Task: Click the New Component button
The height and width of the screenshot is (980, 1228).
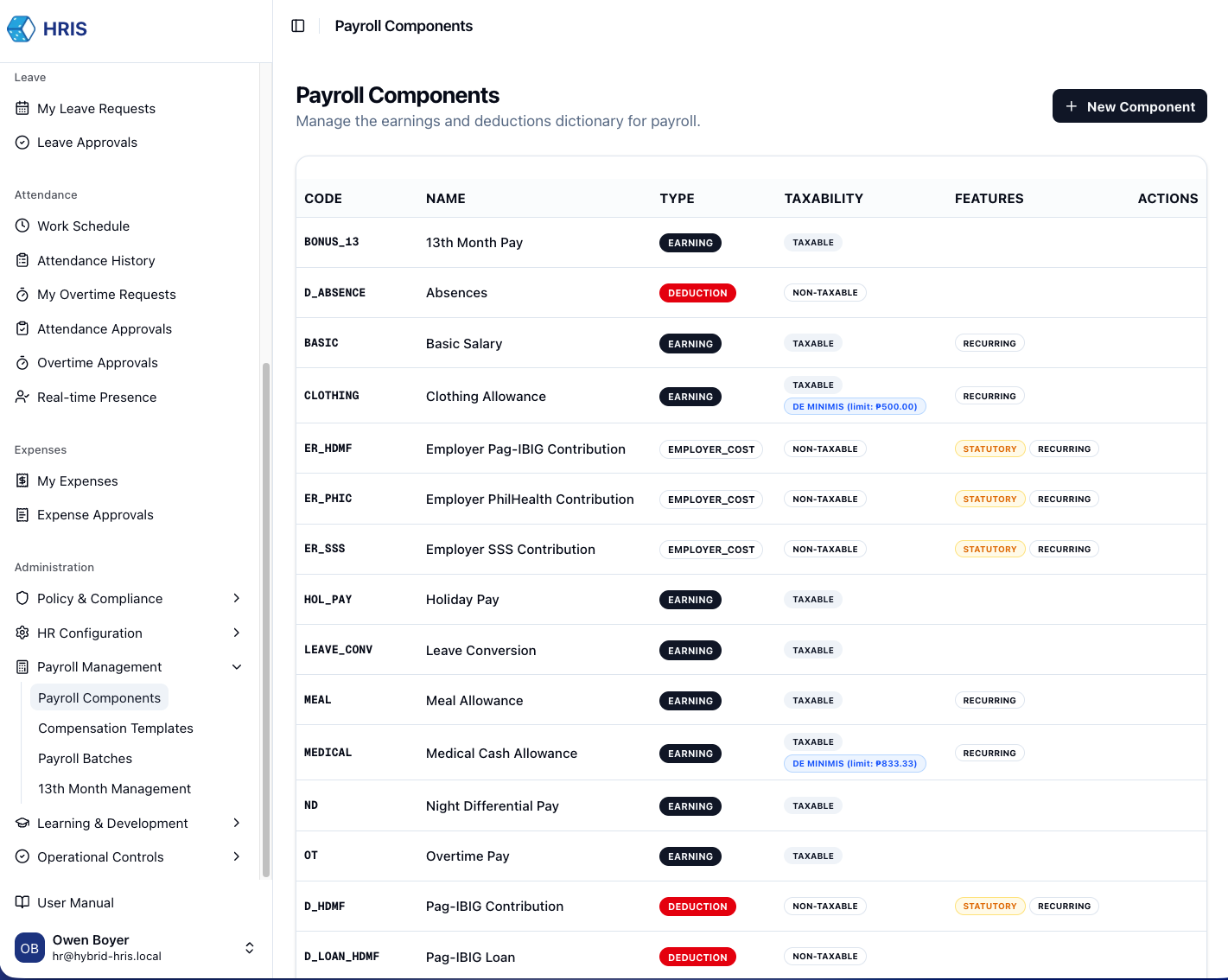Action: point(1129,106)
